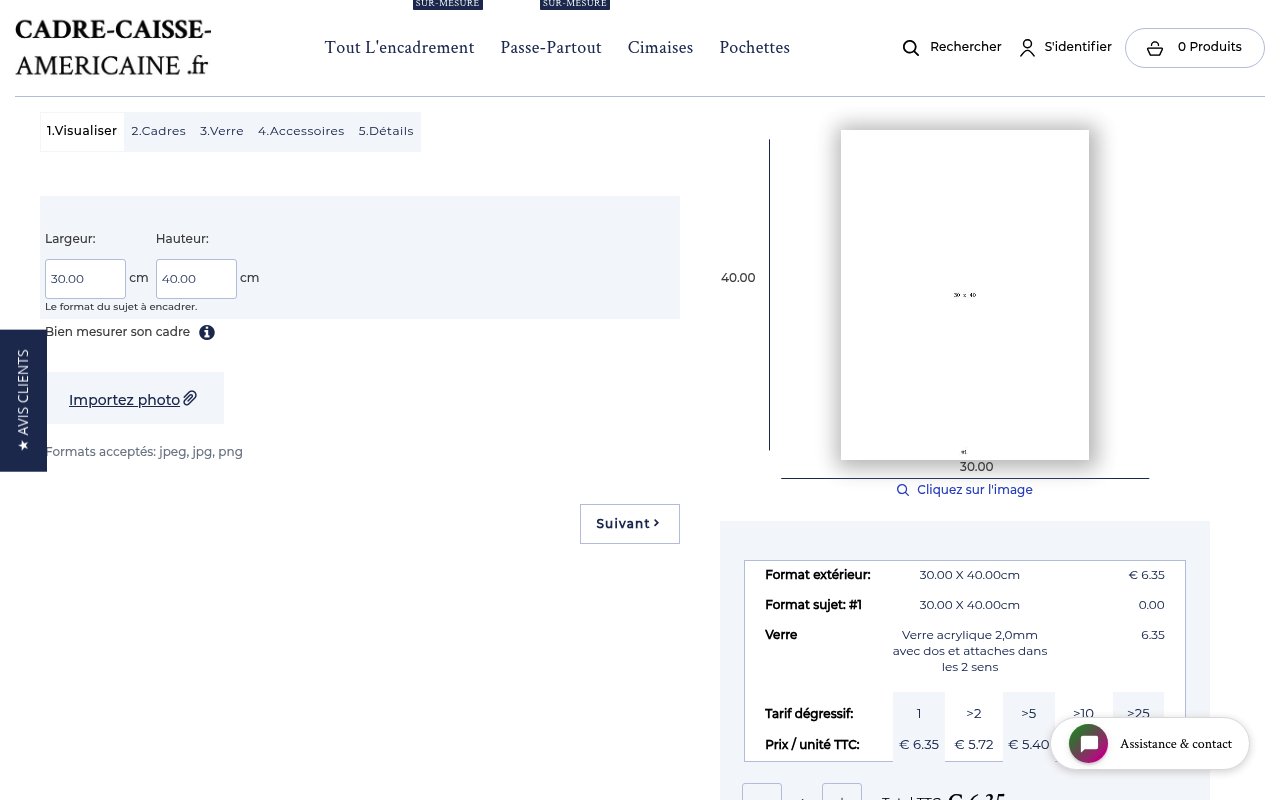The height and width of the screenshot is (800, 1280).
Task: Click the Format sujet: #1 label
Action: 813,605
